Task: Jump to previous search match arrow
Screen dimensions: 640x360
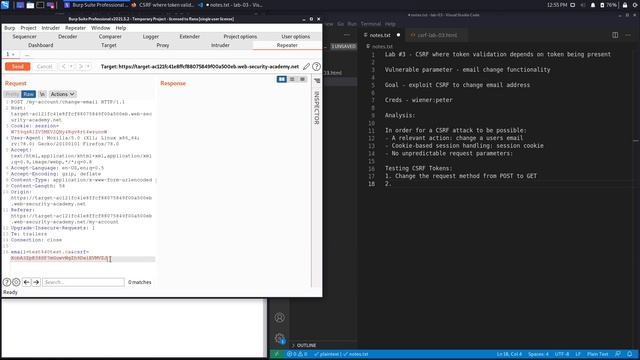Action: 27,282
